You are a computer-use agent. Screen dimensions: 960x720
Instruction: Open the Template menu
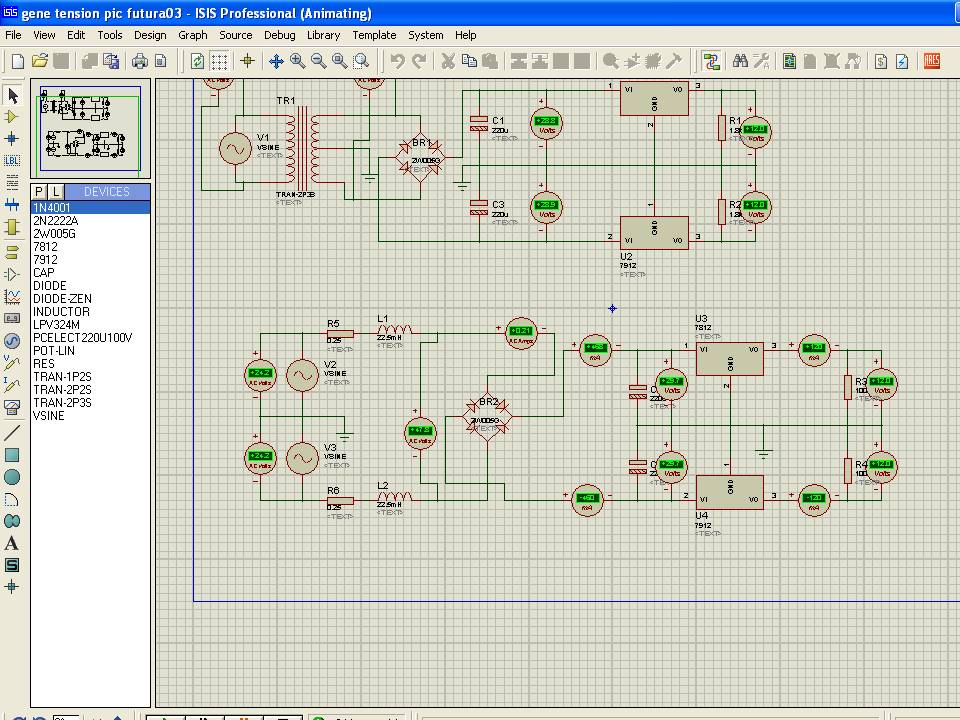pyautogui.click(x=374, y=35)
